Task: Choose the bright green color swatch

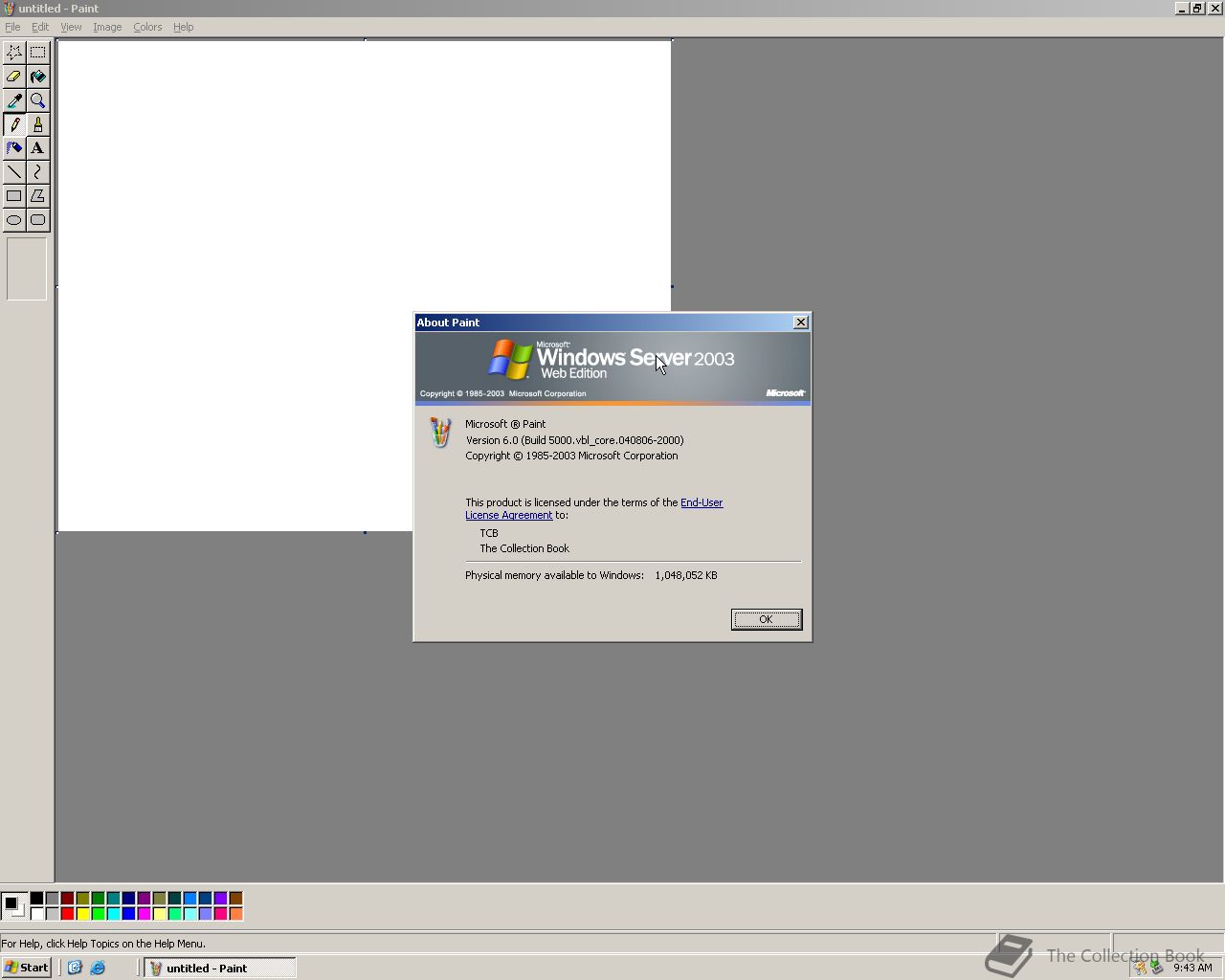Action: pyautogui.click(x=98, y=913)
